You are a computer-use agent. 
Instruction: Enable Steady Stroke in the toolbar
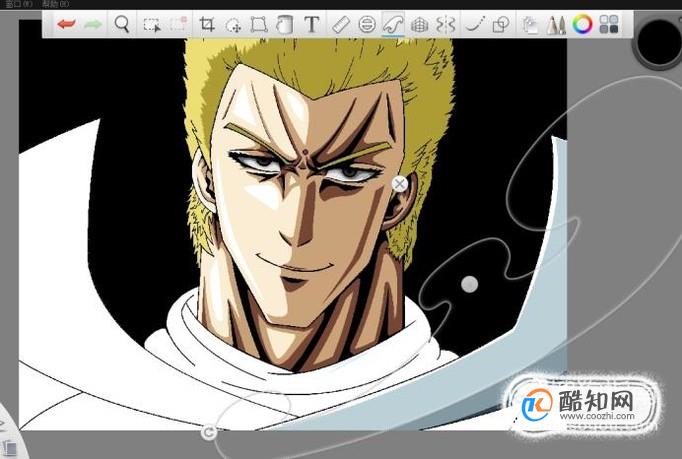[475, 24]
